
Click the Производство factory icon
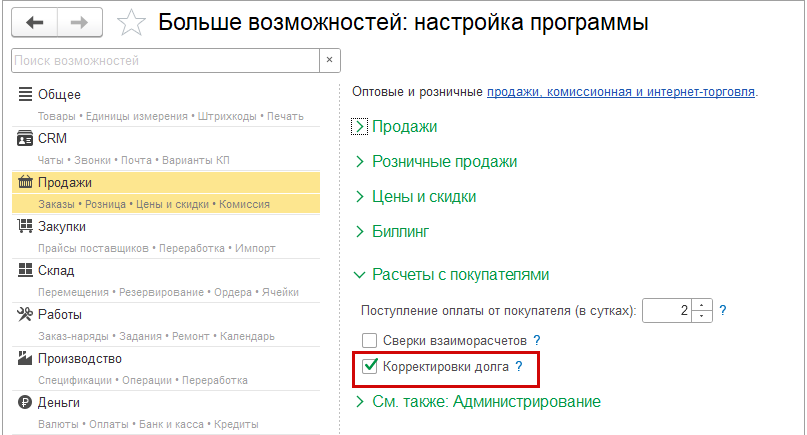coord(25,358)
